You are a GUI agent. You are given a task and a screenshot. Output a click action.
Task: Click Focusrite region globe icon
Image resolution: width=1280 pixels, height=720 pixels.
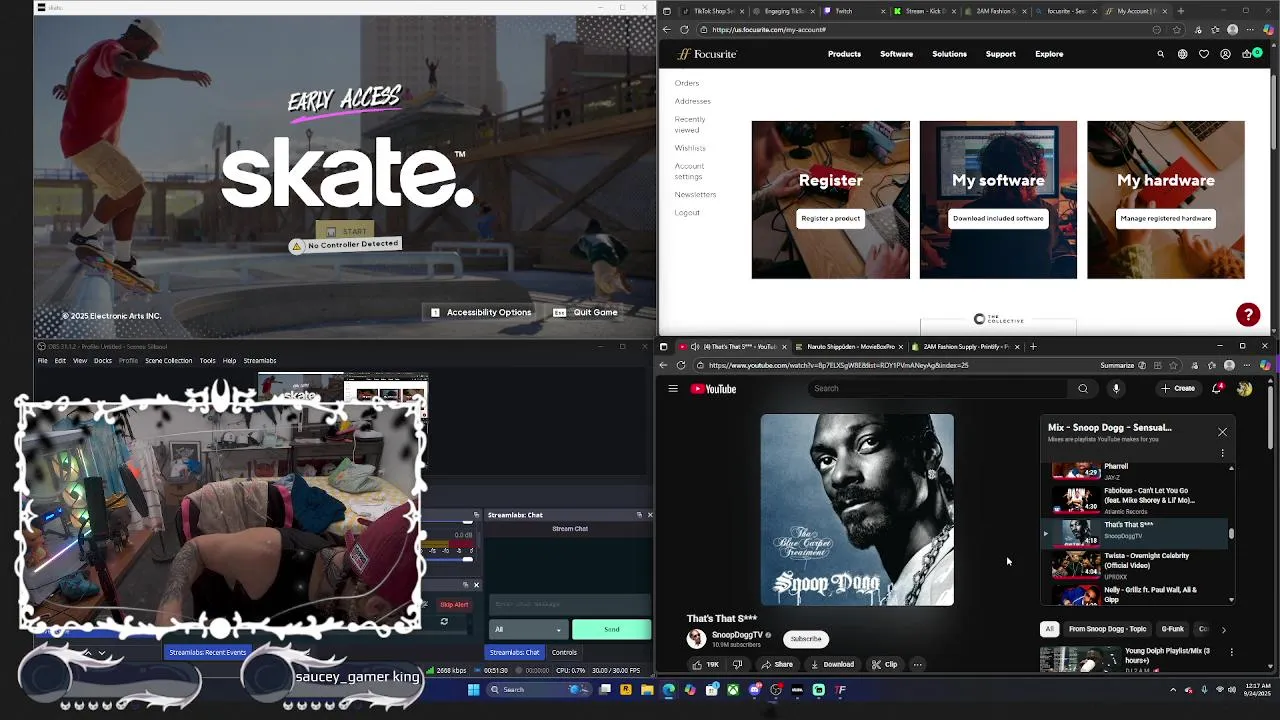[1182, 54]
